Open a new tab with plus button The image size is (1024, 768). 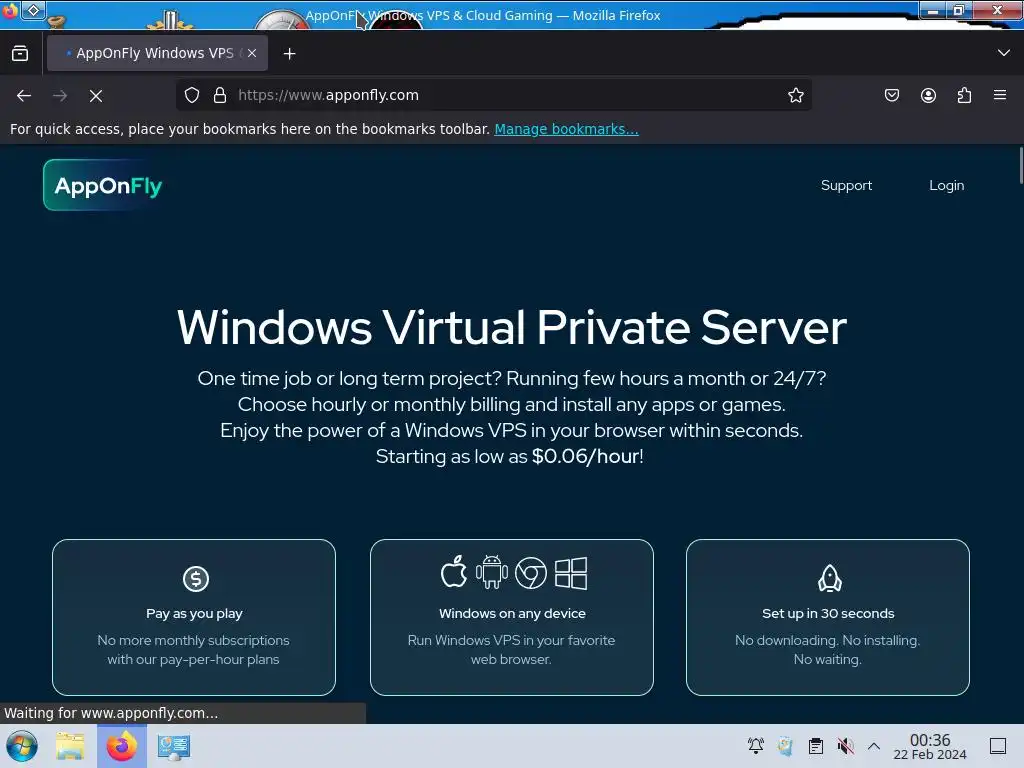click(x=289, y=54)
